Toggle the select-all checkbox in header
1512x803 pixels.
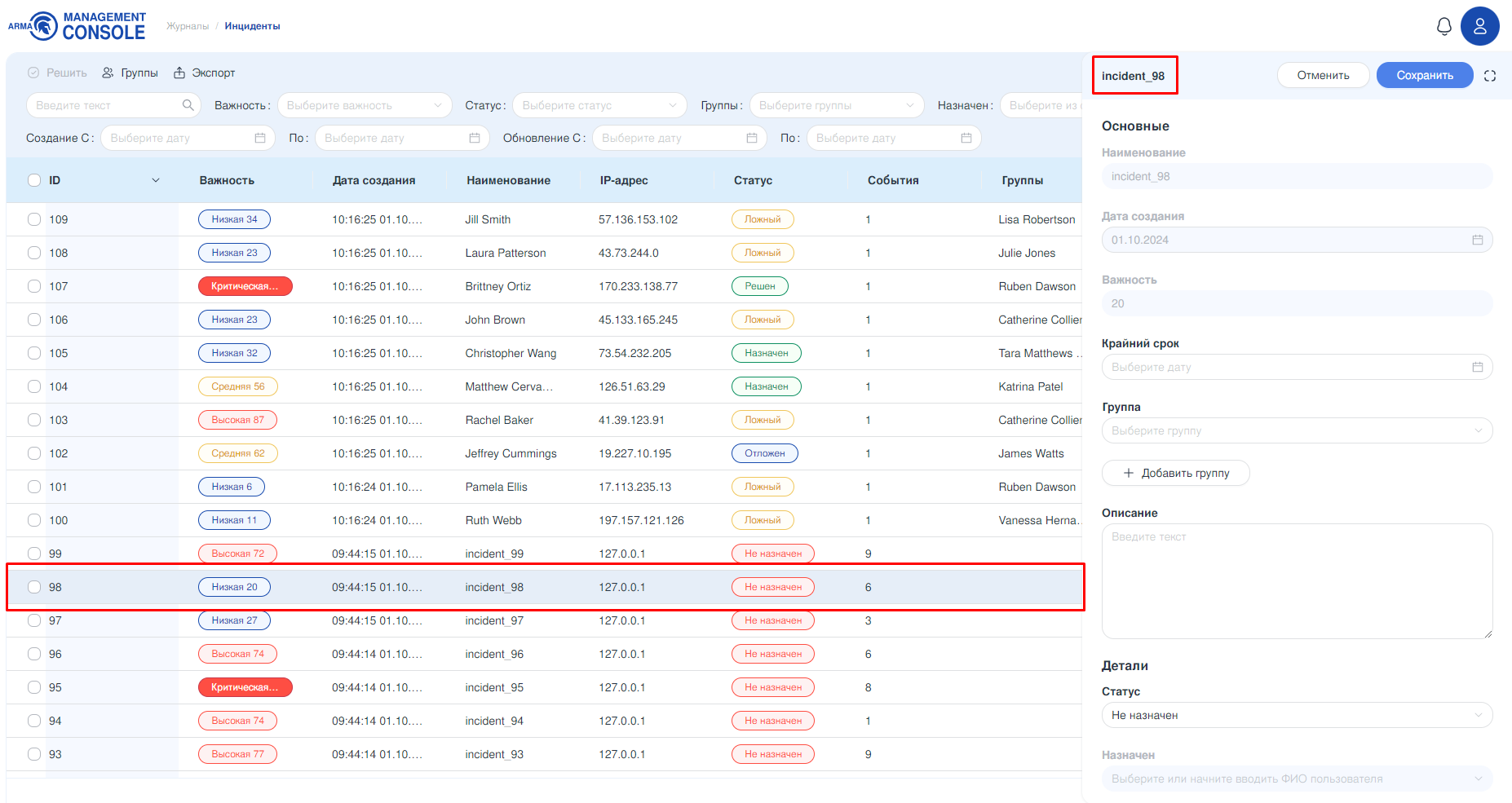tap(34, 180)
